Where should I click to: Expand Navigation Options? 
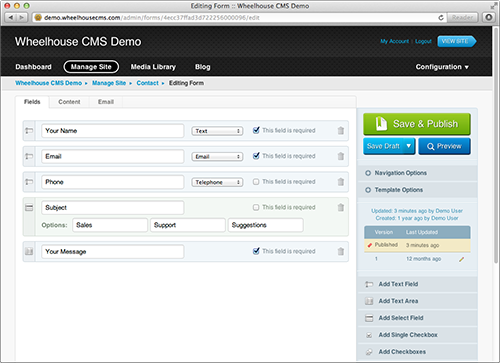[x=417, y=173]
